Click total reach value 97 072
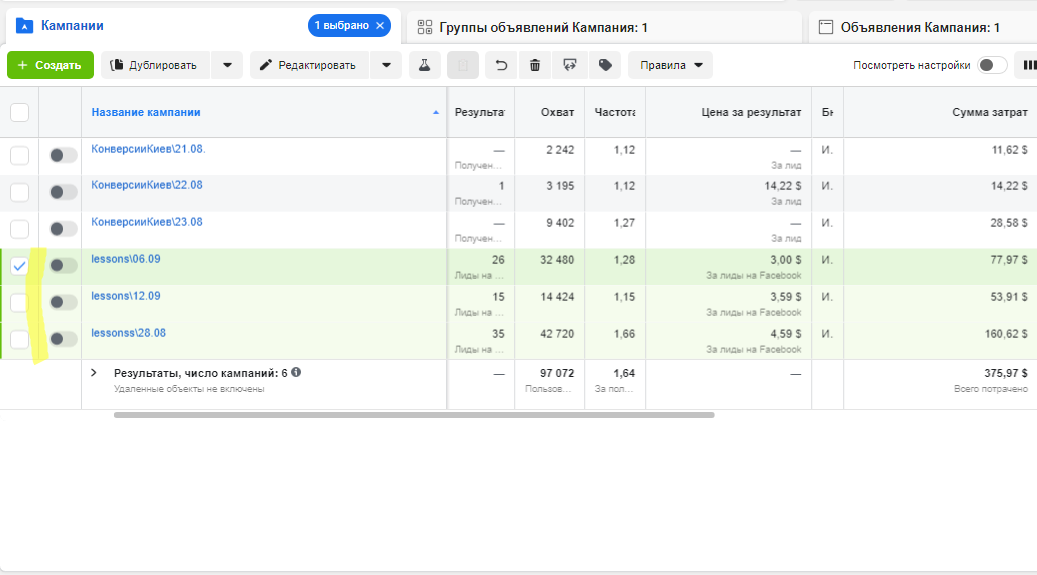Screen dimensions: 1037x575 [x=555, y=373]
